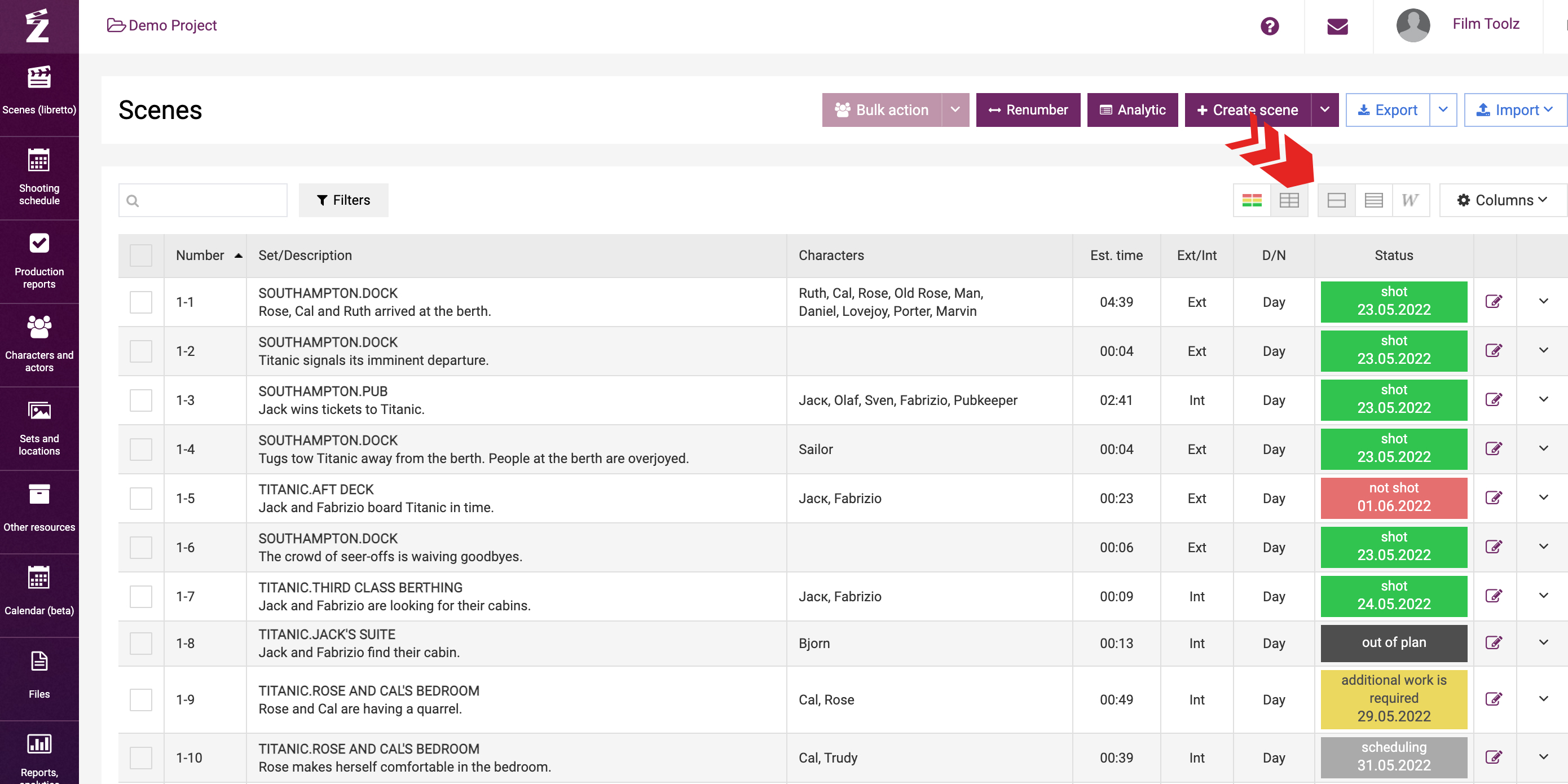Screen dimensions: 1568x784
Task: Open Characters and actors in sidebar
Action: [39, 345]
